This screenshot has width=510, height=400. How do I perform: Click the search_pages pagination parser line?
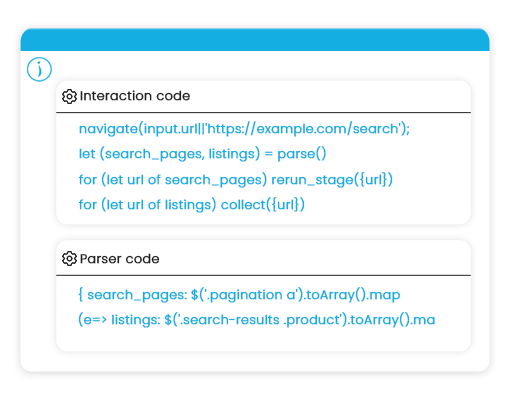coord(239,295)
